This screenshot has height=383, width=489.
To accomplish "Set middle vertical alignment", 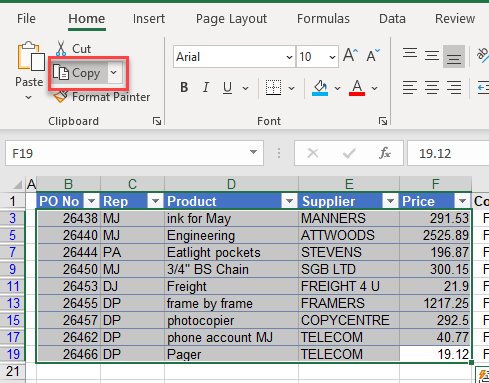I will click(432, 55).
